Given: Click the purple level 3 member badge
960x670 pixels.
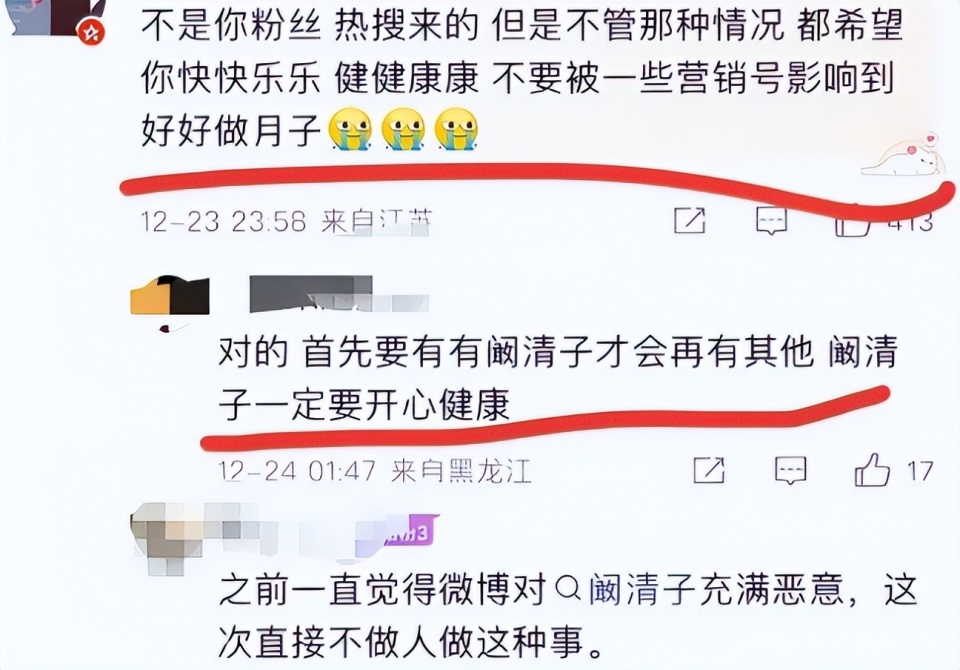Looking at the screenshot, I should pos(411,531).
